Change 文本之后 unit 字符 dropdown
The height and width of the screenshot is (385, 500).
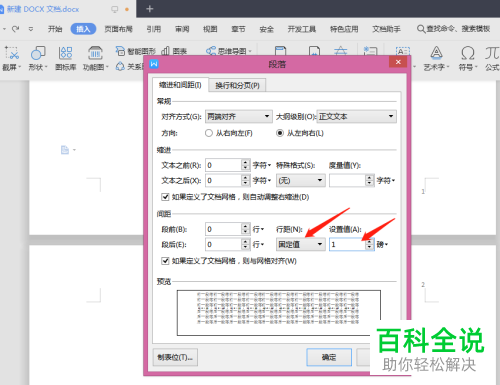[262, 180]
